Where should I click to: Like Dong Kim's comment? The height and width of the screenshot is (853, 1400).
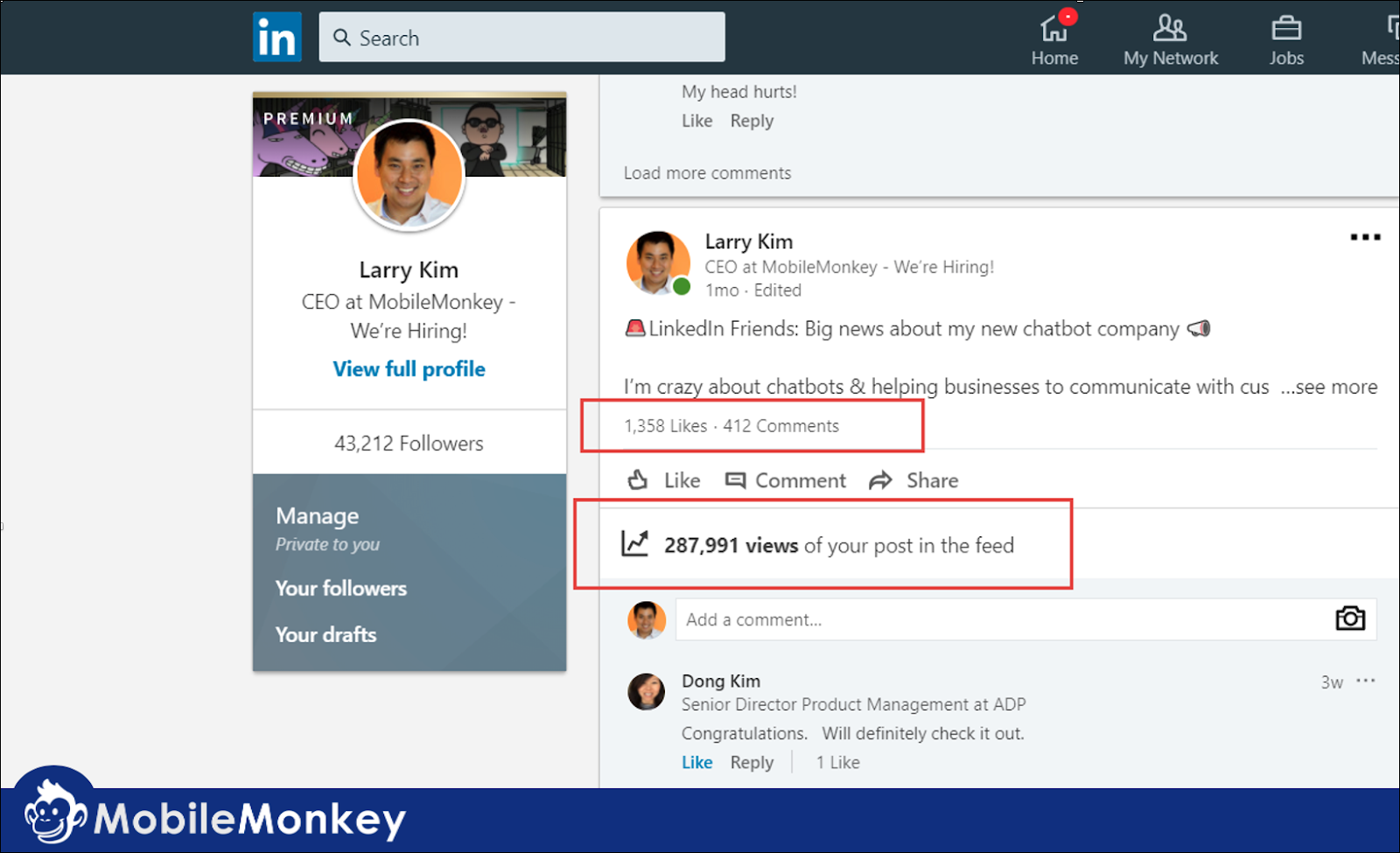click(x=696, y=762)
